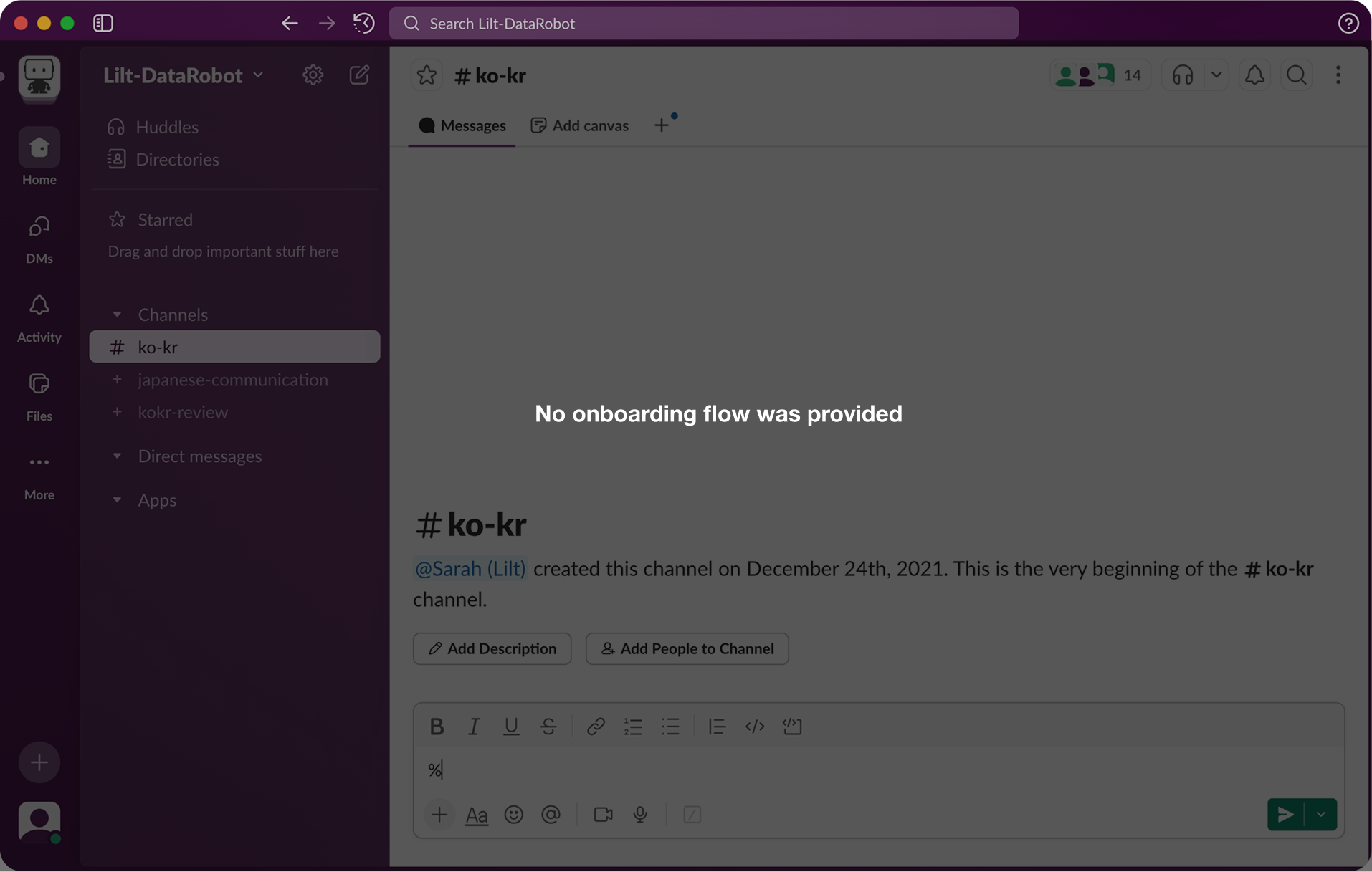Open the Lilt-DataRobot workspace menu
Image resolution: width=1372 pixels, height=872 pixels.
(x=184, y=75)
